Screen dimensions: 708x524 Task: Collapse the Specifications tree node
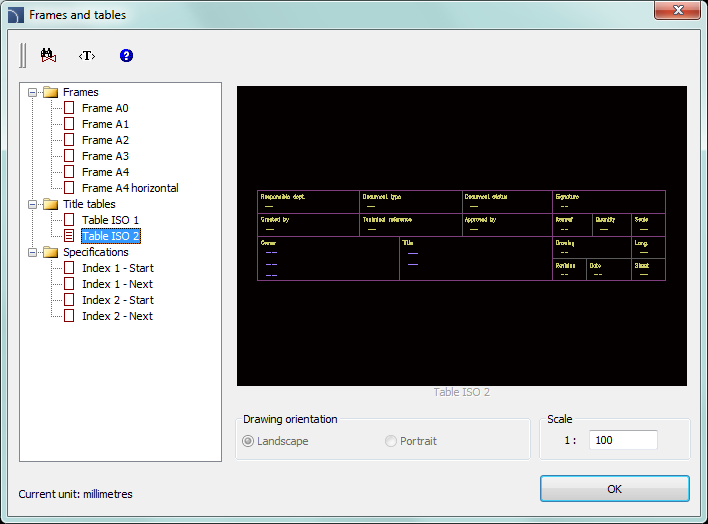pyautogui.click(x=33, y=253)
